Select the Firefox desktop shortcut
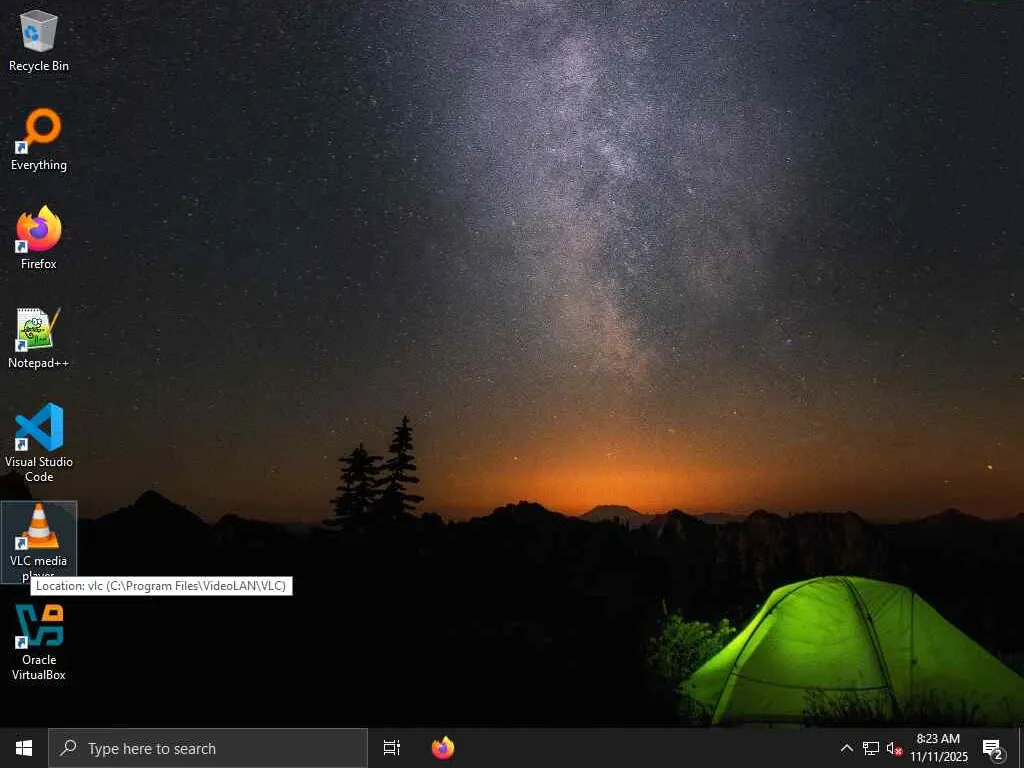Image resolution: width=1024 pixels, height=768 pixels. [x=39, y=238]
